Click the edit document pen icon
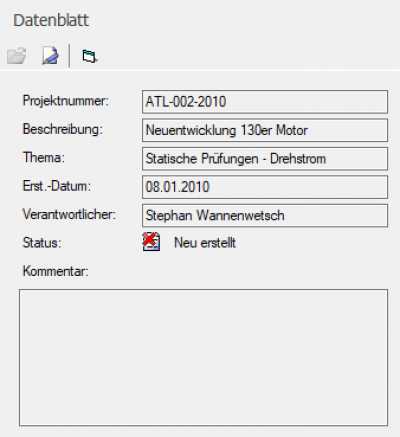 (50, 55)
